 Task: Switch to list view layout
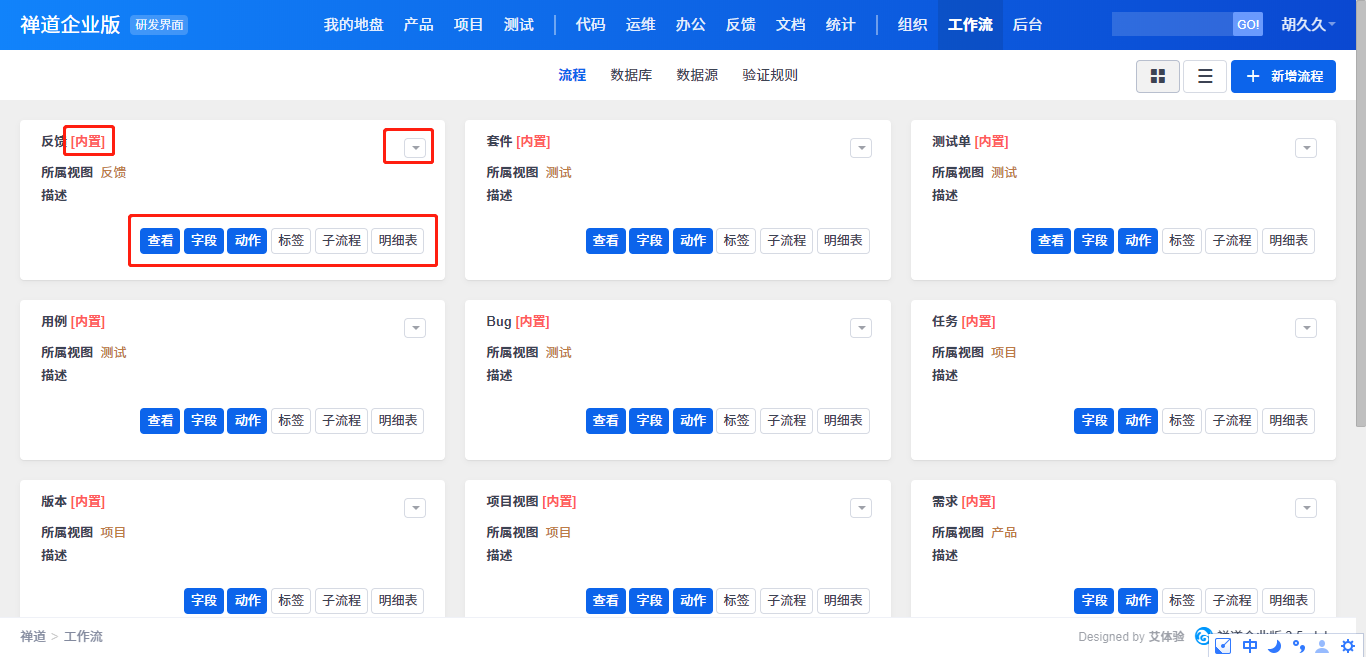pos(1205,77)
